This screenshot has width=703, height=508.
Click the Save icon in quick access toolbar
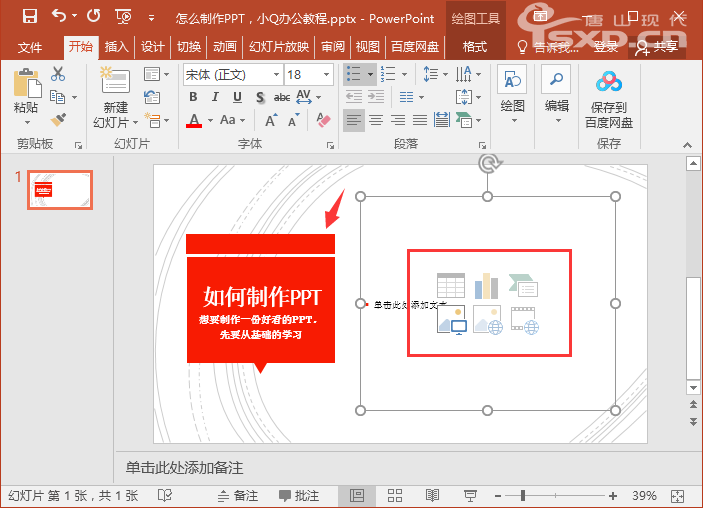coord(30,17)
